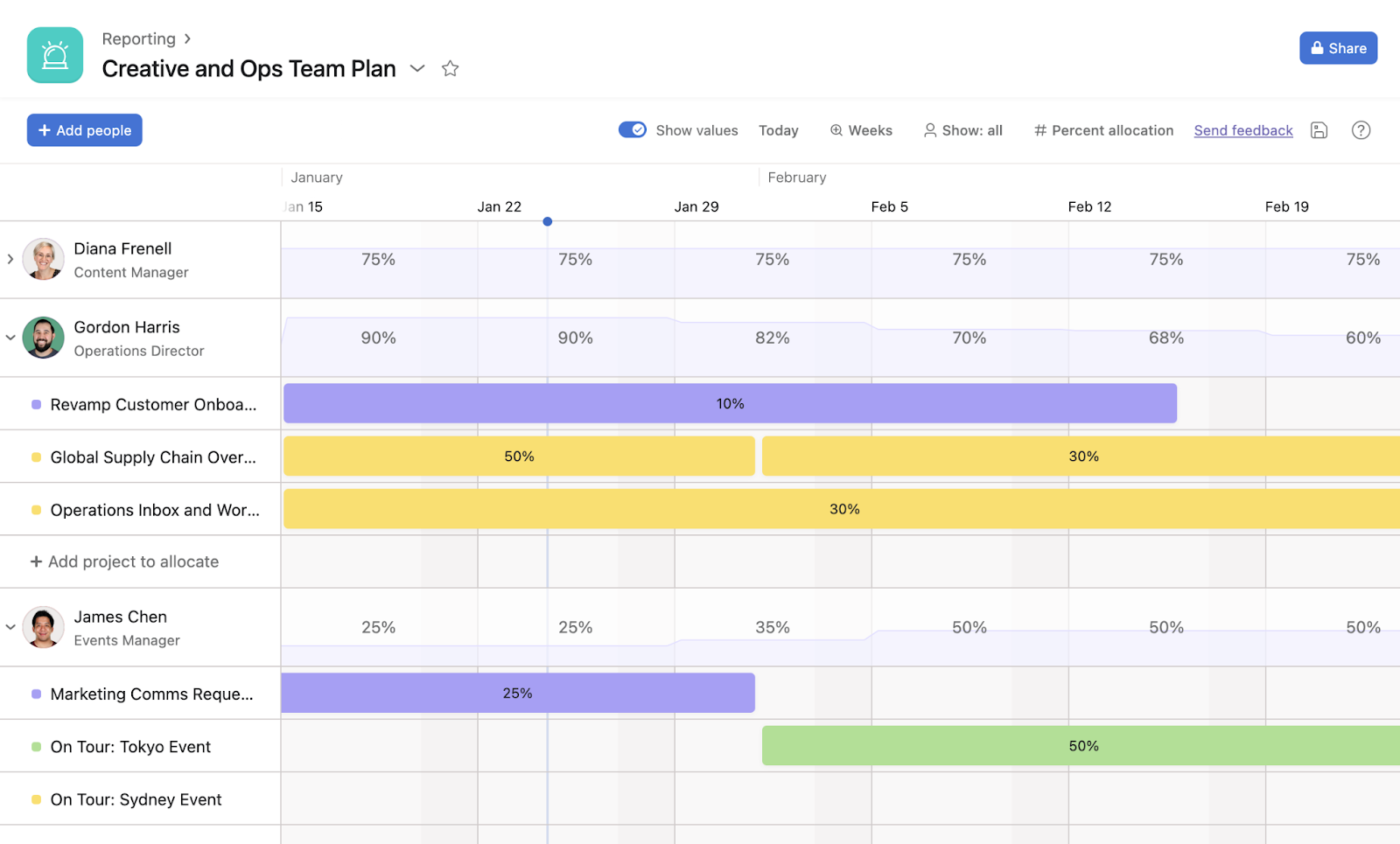Click the star favorite icon
Image resolution: width=1400 pixels, height=844 pixels.
(450, 69)
